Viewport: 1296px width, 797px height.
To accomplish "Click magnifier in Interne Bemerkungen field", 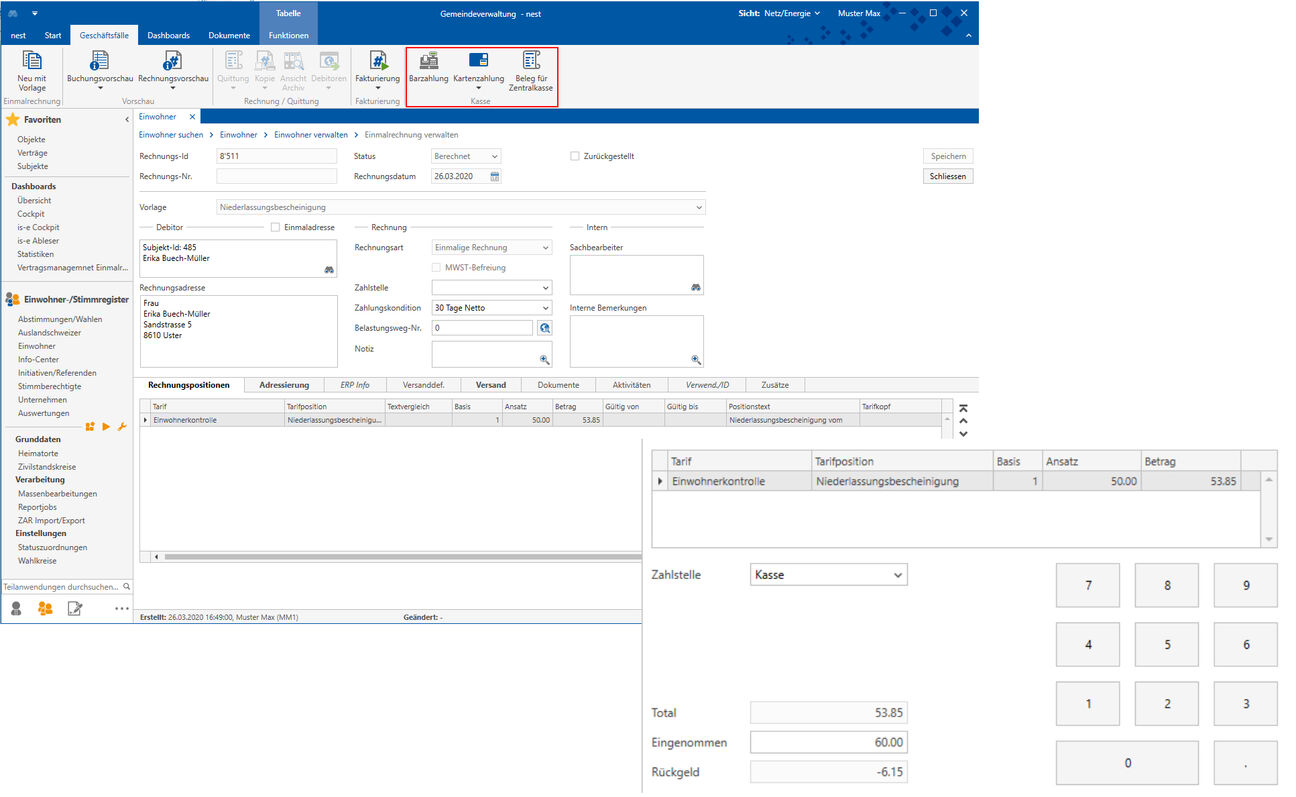I will point(695,359).
